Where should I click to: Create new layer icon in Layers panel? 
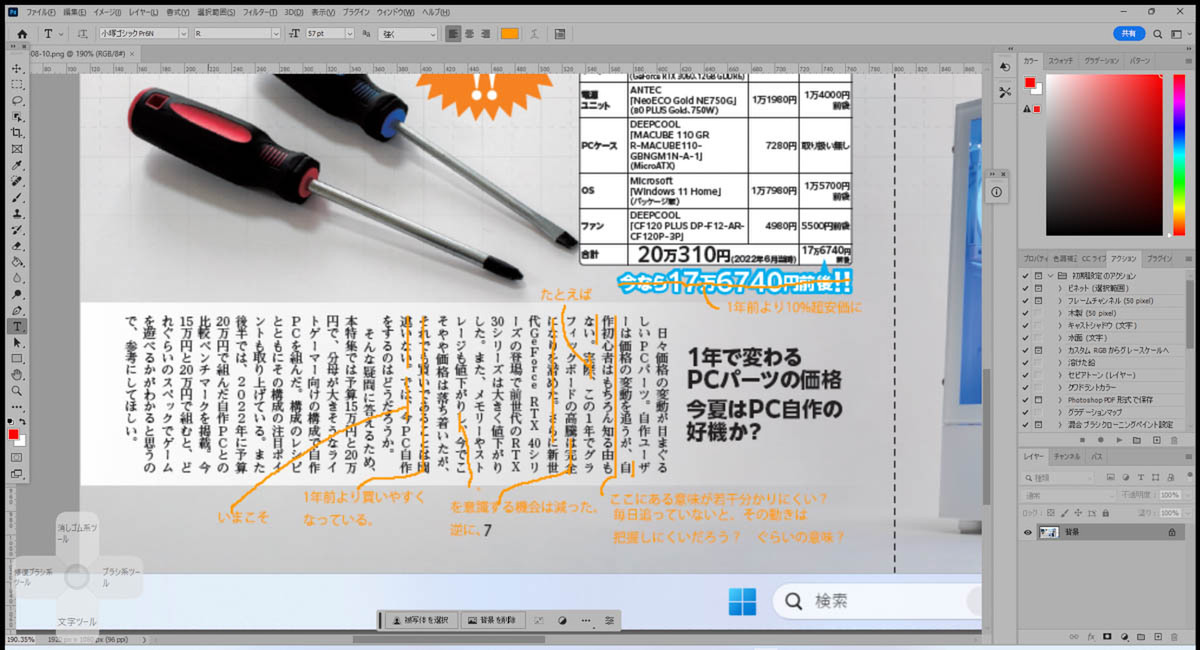pos(1157,635)
